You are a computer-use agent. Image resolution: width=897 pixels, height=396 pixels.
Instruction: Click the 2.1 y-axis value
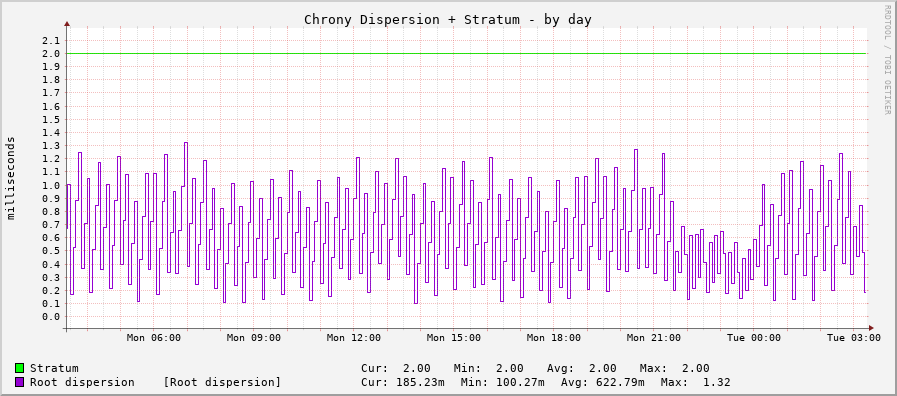pyautogui.click(x=51, y=41)
